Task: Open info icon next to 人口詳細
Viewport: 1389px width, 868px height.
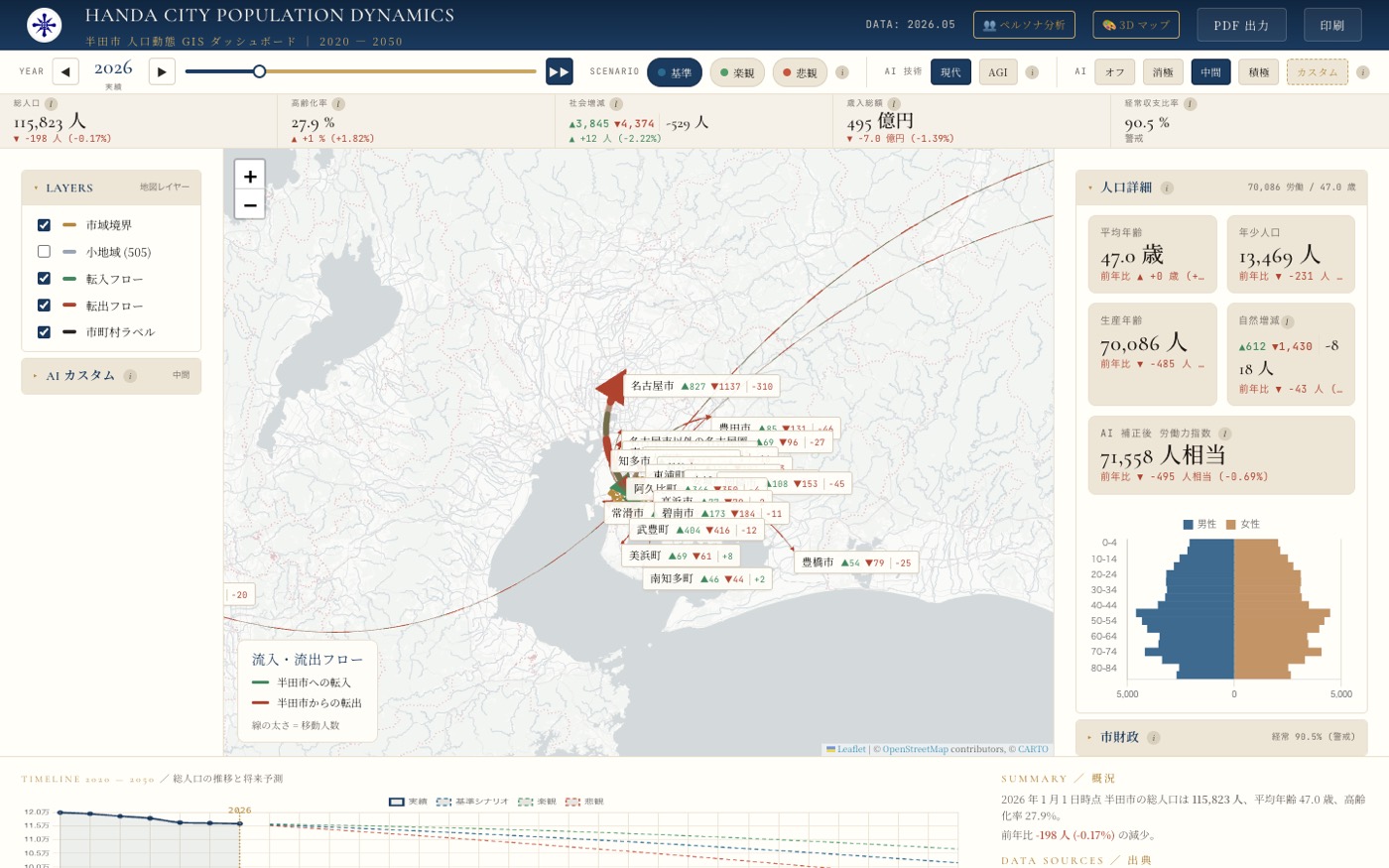Action: click(1167, 187)
